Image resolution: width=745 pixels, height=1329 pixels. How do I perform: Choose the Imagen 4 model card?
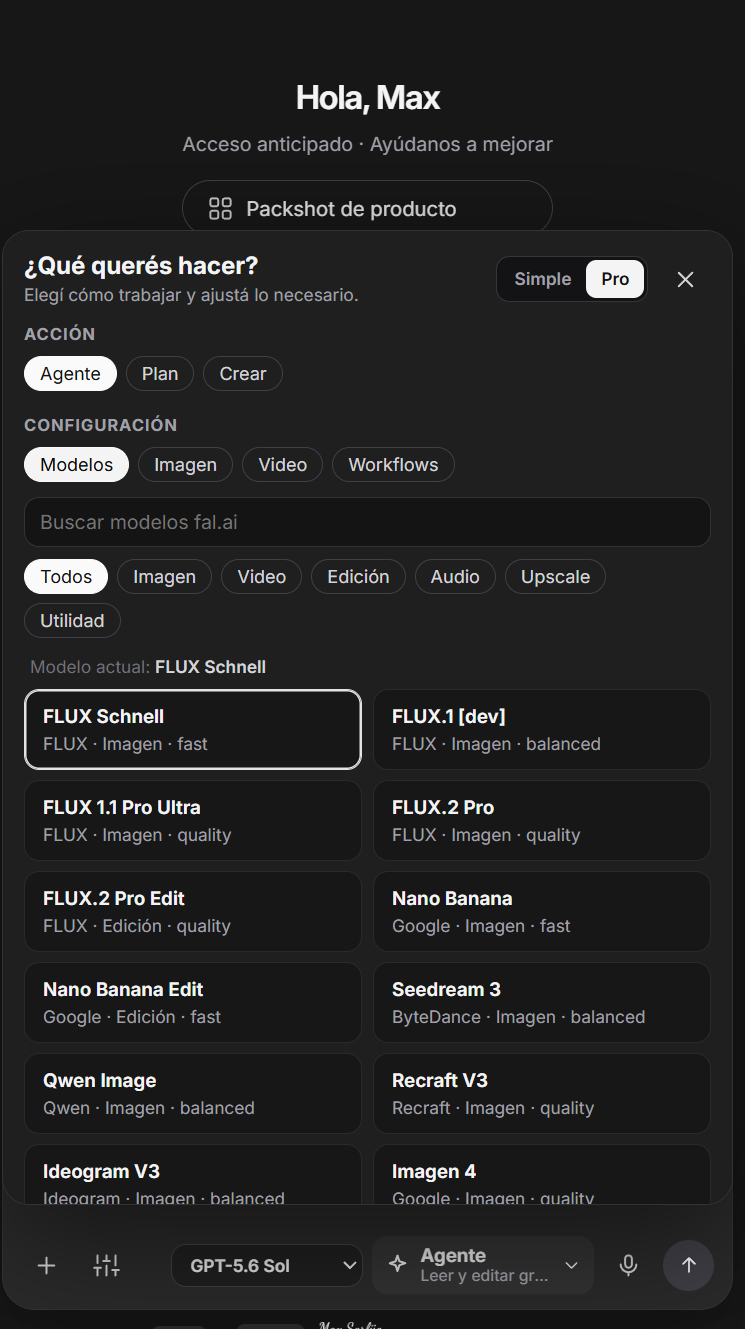tap(542, 1175)
